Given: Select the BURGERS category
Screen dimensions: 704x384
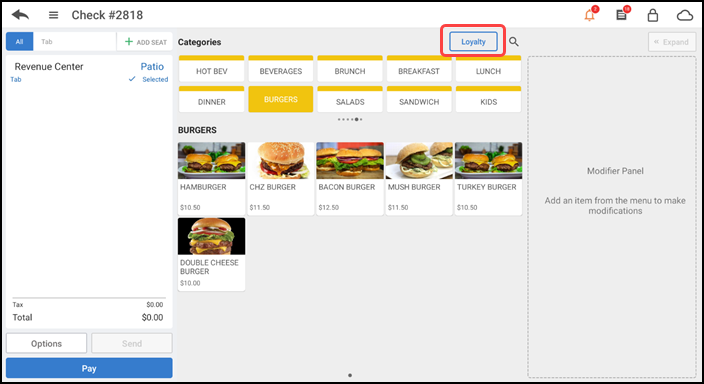Looking at the screenshot, I should click(281, 99).
